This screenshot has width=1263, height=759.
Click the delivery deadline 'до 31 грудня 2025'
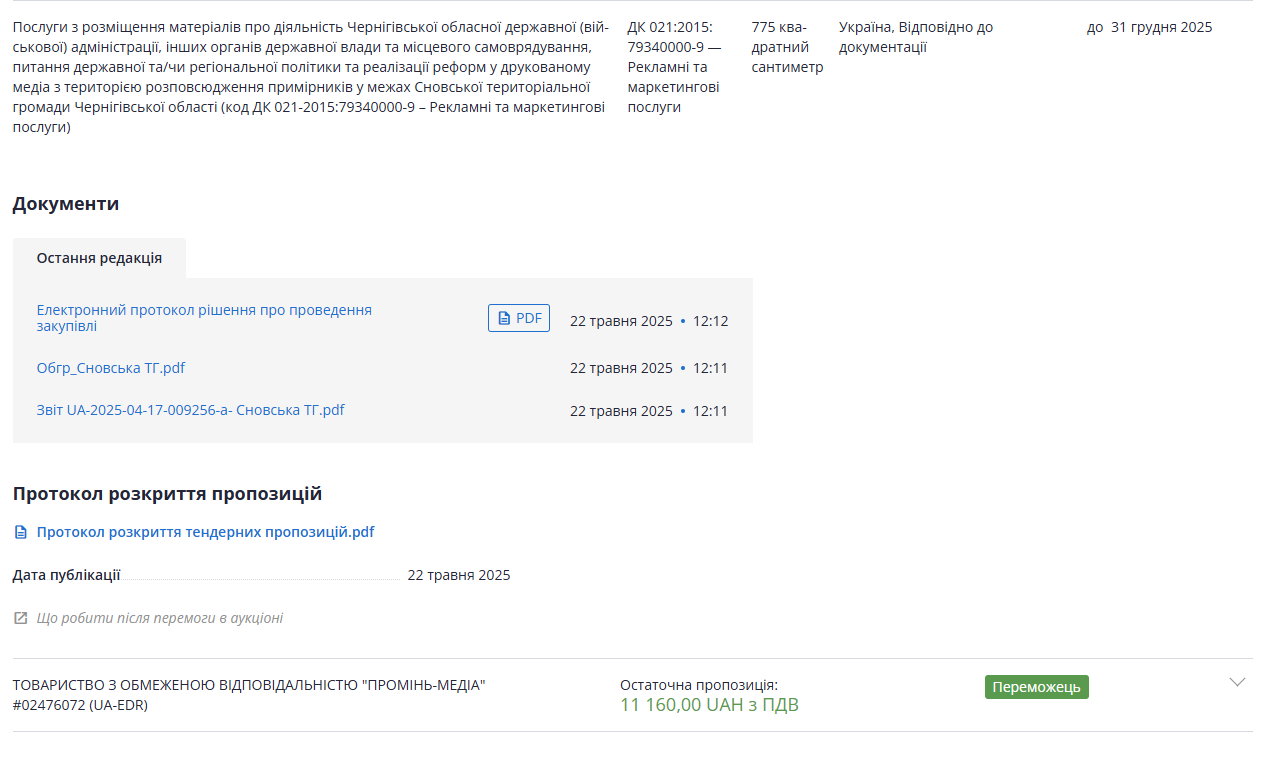(x=1149, y=27)
